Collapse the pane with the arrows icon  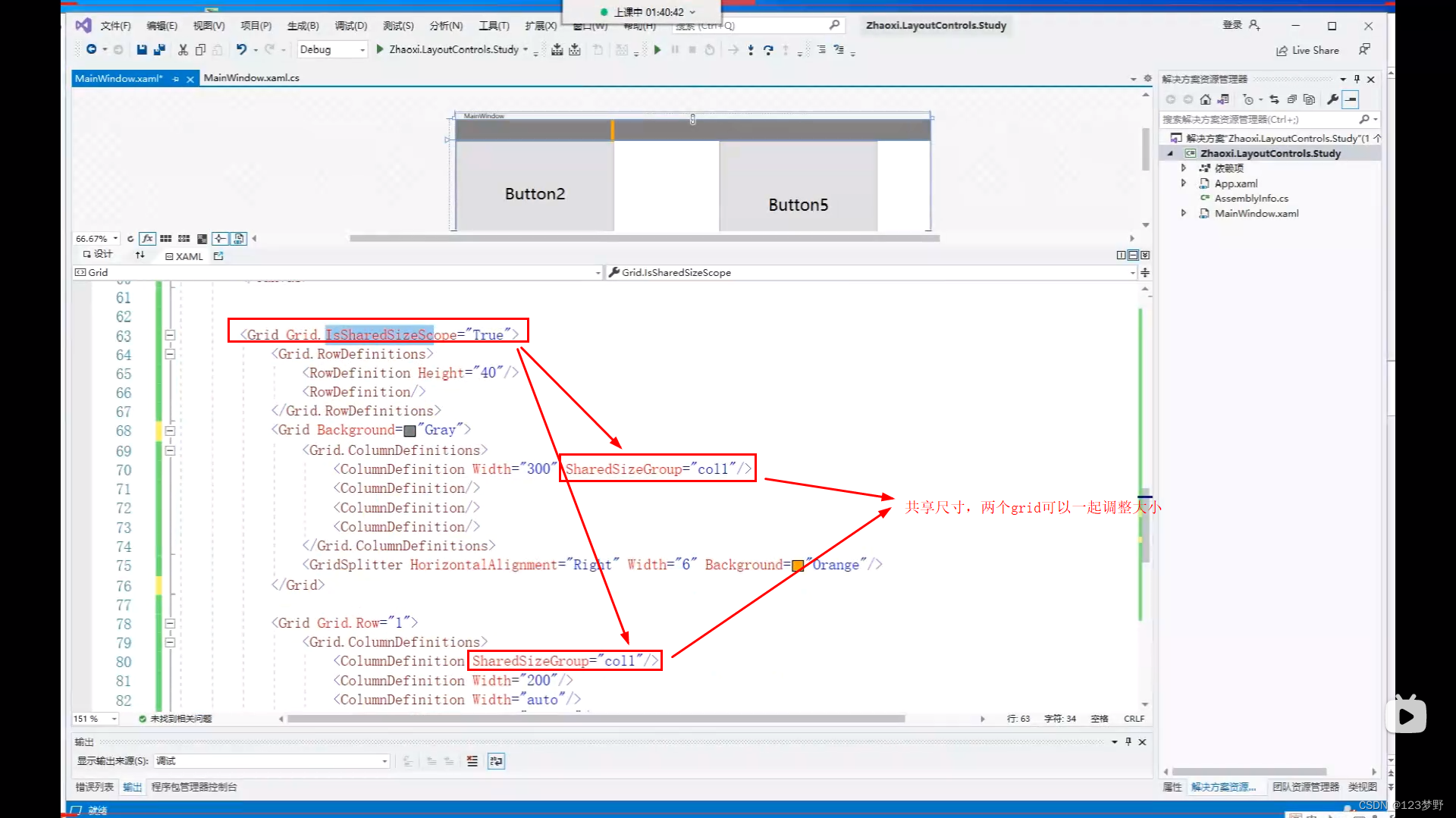tap(1145, 255)
